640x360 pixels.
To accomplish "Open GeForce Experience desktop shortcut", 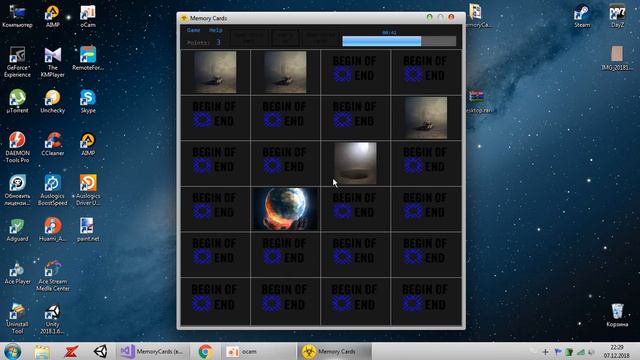I will [17, 62].
